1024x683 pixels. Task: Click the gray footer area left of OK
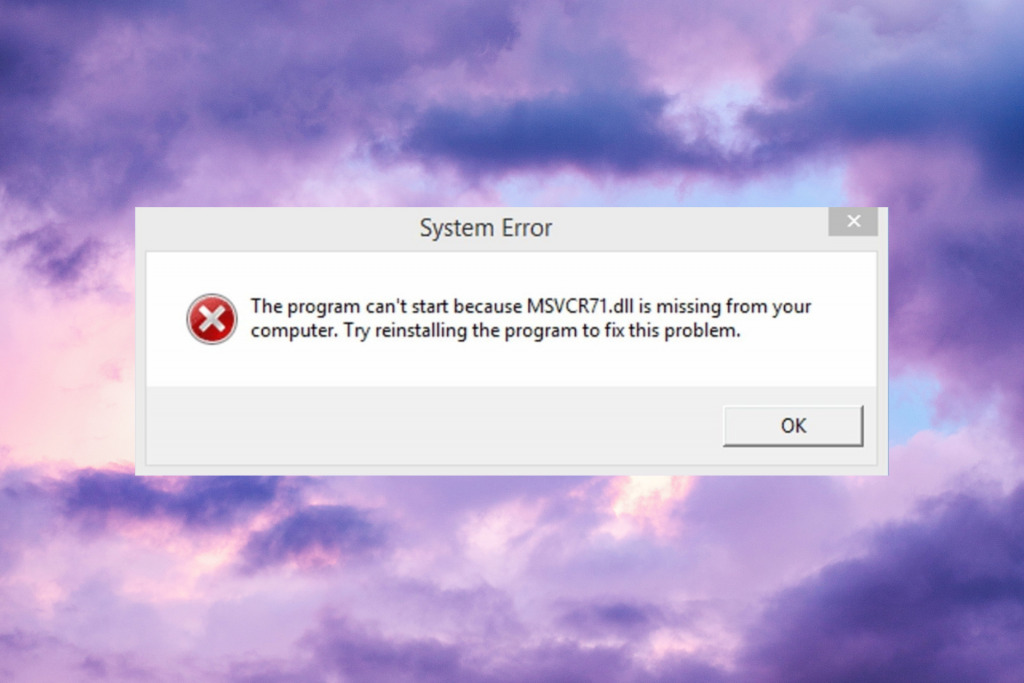pos(431,426)
